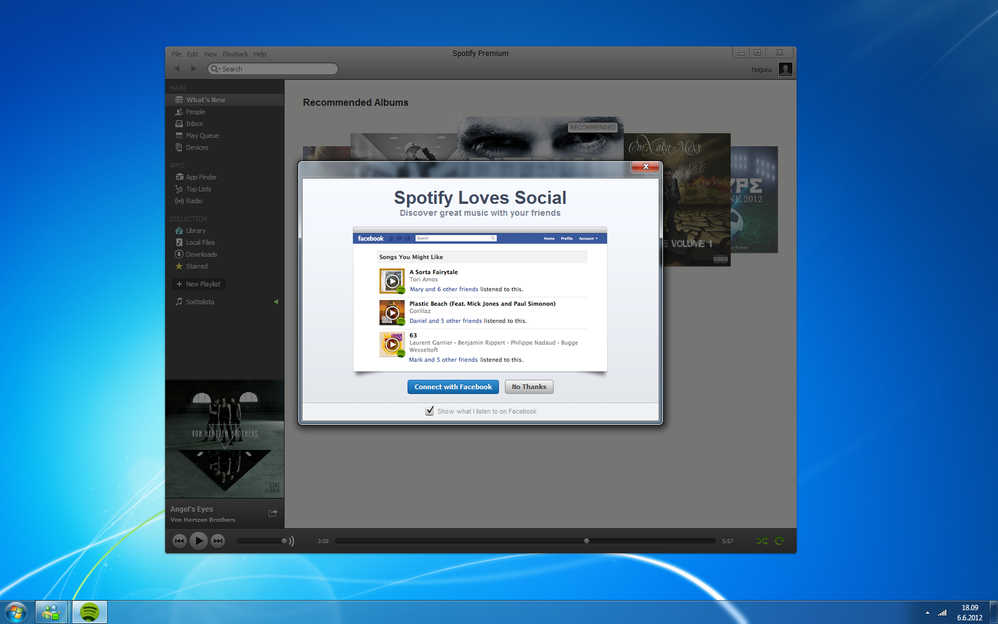The image size is (998, 624).
Task: Play Plastic Beach thumbnail in dialog
Action: [392, 313]
